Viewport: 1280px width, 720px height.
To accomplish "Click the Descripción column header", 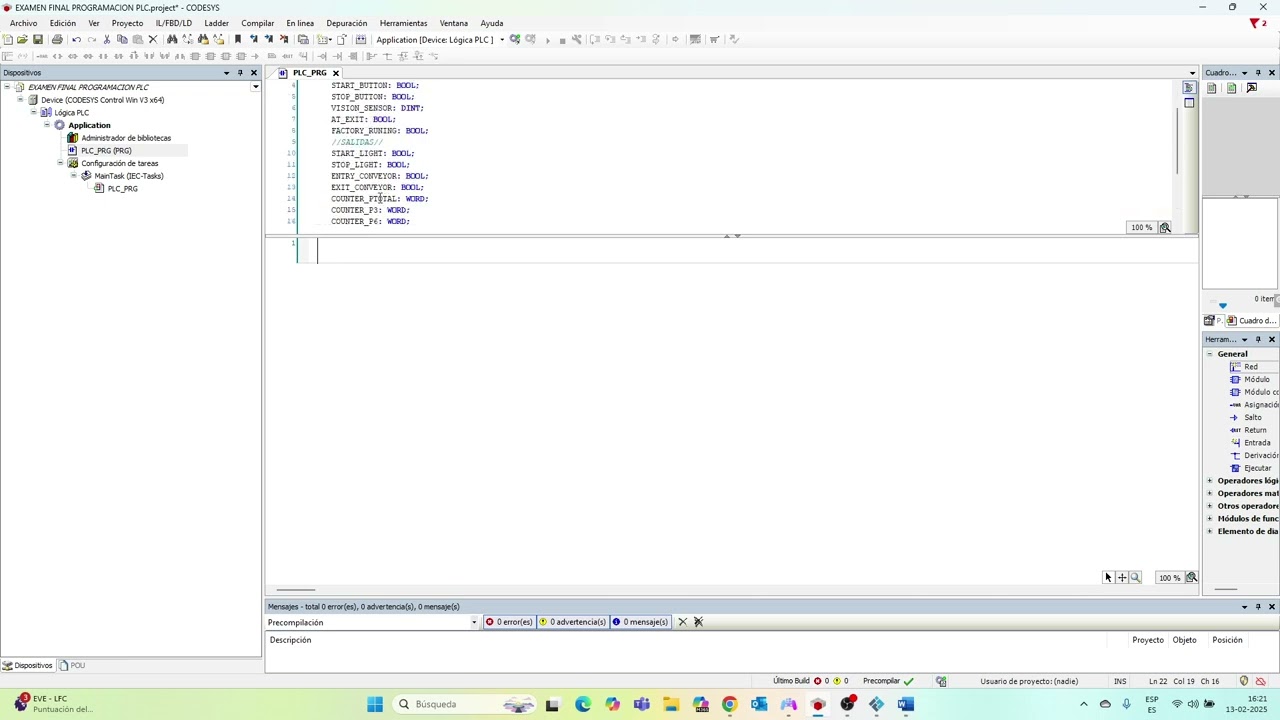I will coord(290,640).
